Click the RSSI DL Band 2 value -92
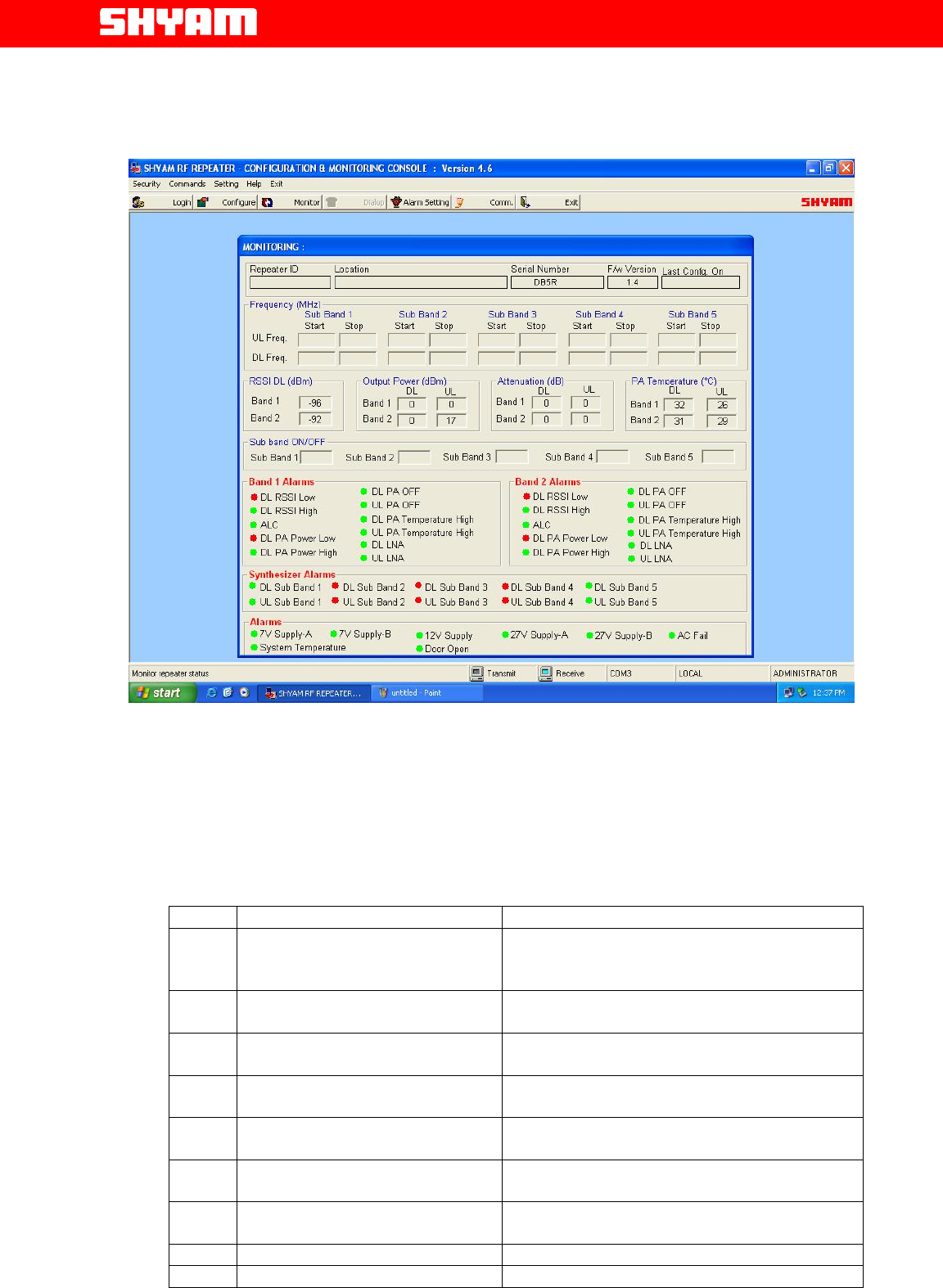943x1288 pixels. pyautogui.click(x=315, y=419)
